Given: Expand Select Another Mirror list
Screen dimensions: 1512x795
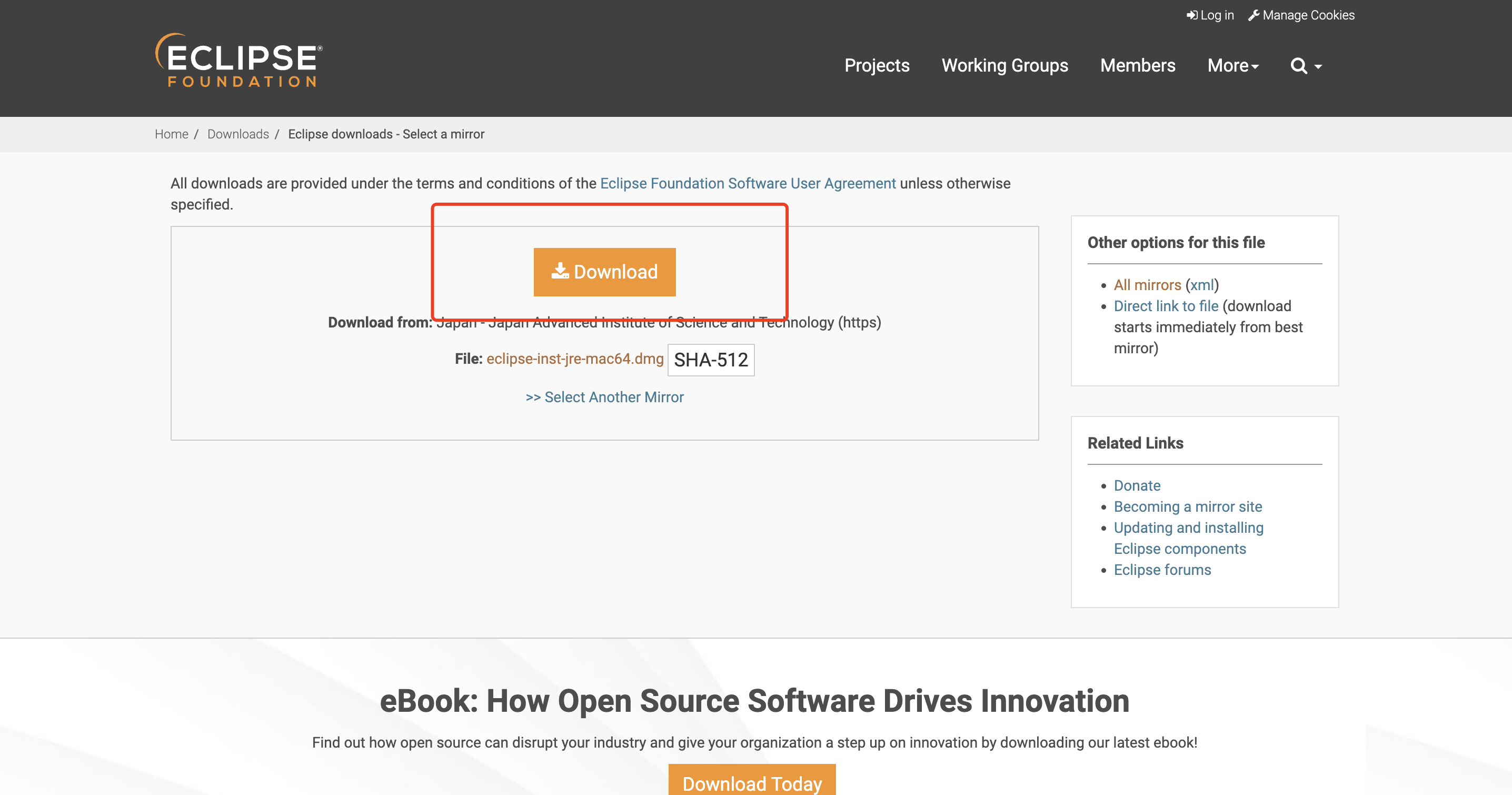Looking at the screenshot, I should point(604,397).
